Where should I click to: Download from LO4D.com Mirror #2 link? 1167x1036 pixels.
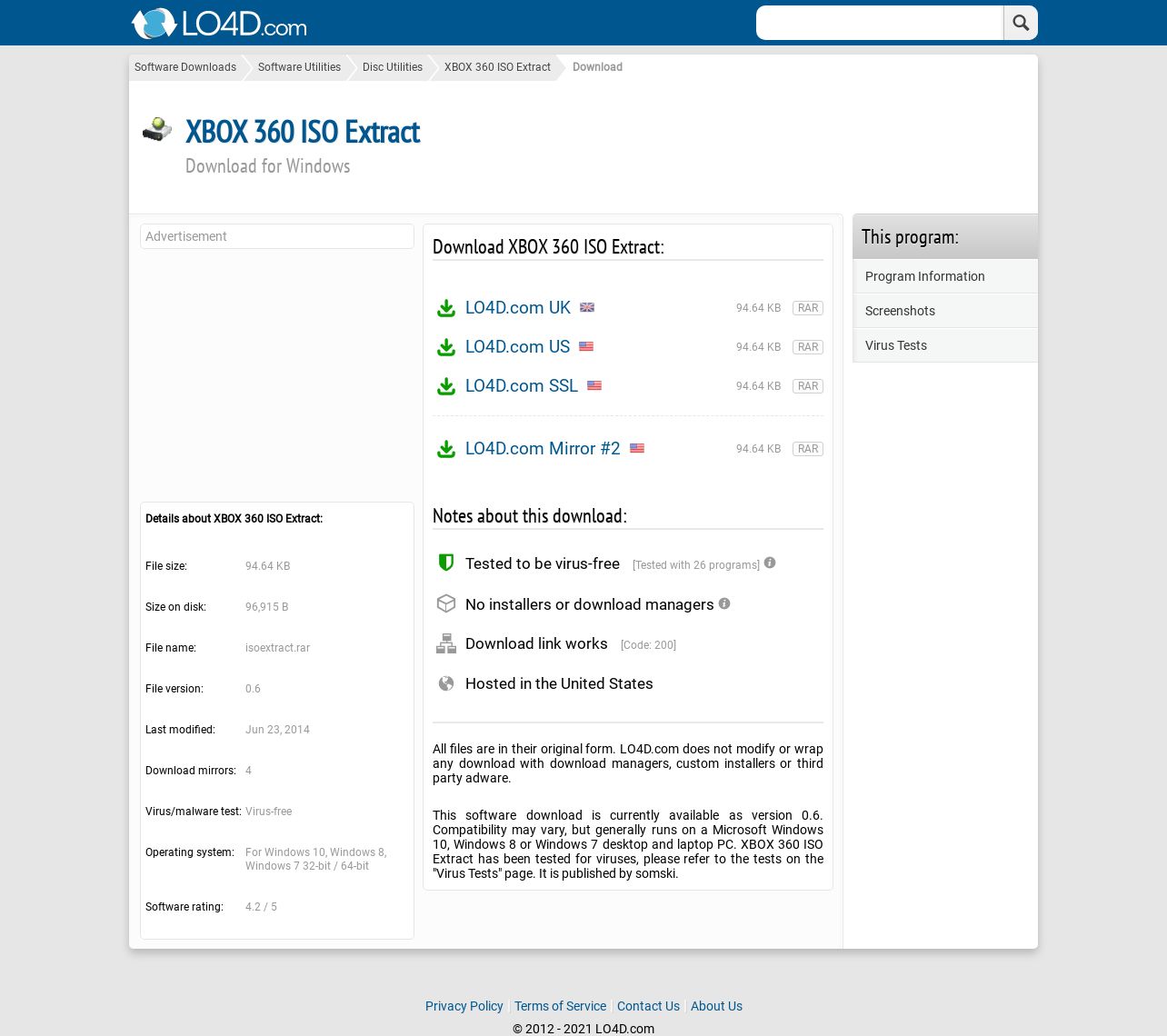(543, 448)
